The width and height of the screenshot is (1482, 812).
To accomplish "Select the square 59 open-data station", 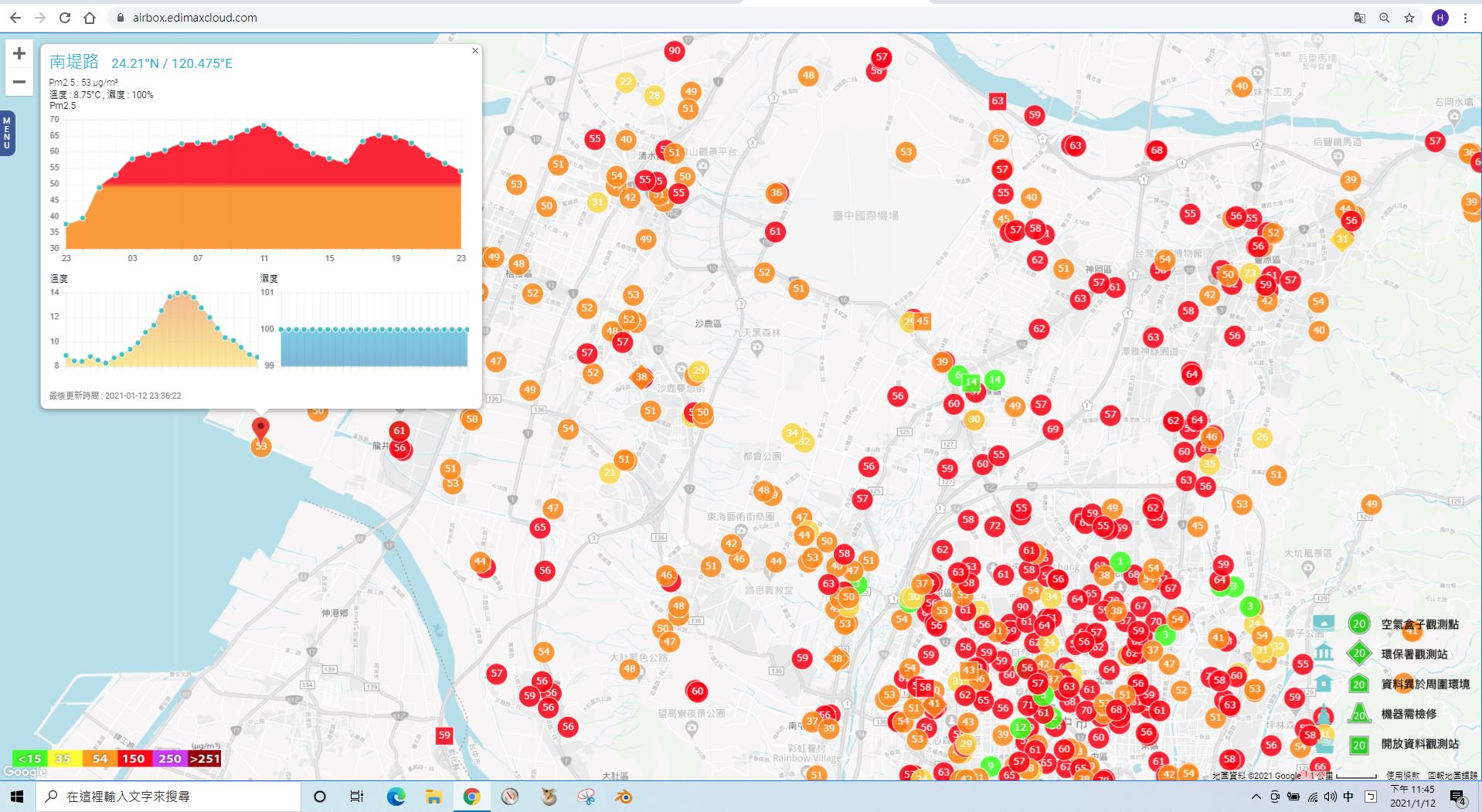I will (x=444, y=735).
